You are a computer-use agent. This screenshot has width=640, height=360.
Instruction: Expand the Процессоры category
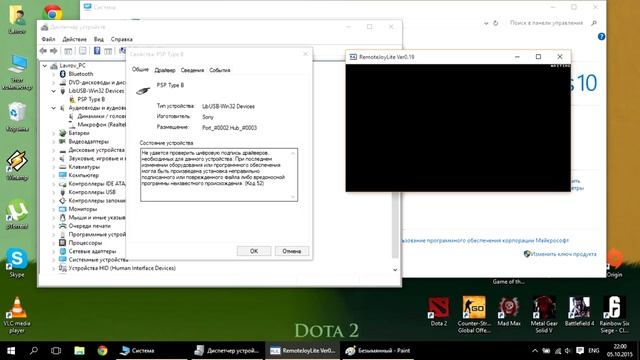(53, 243)
